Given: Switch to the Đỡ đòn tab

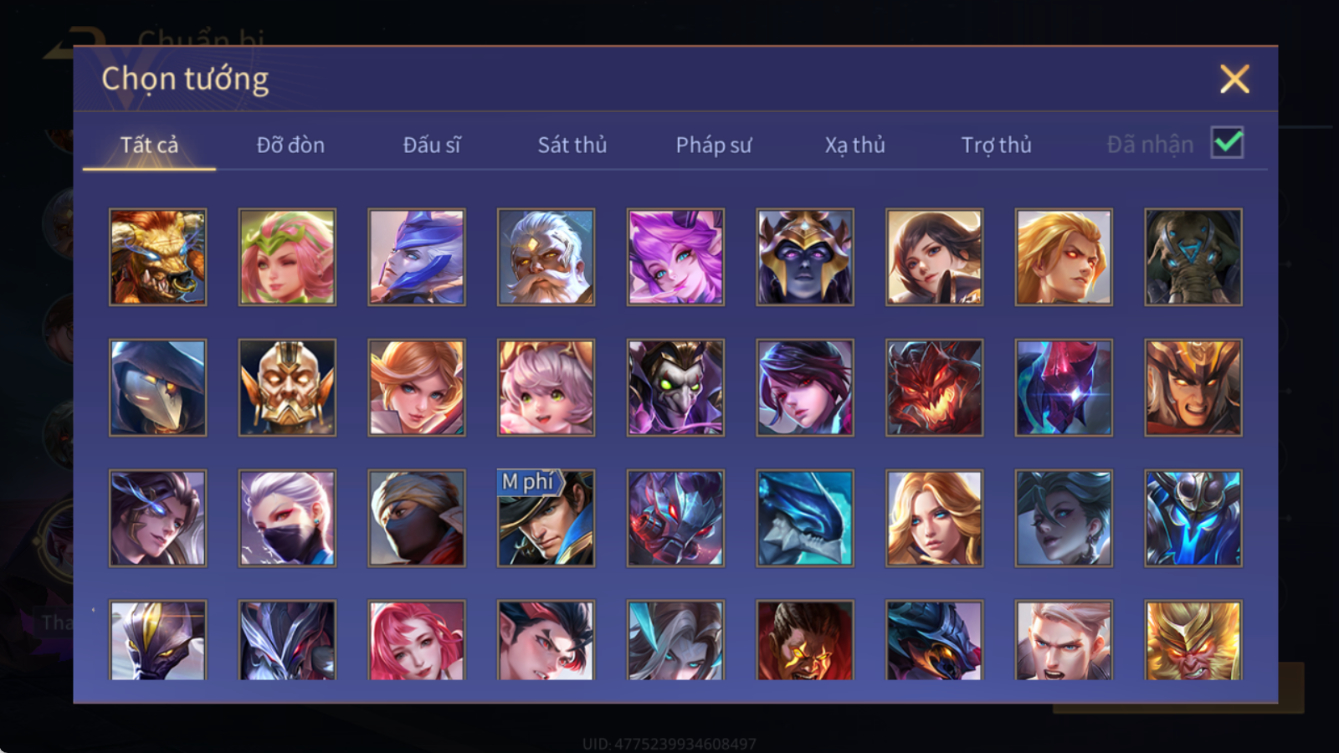Looking at the screenshot, I should (291, 145).
